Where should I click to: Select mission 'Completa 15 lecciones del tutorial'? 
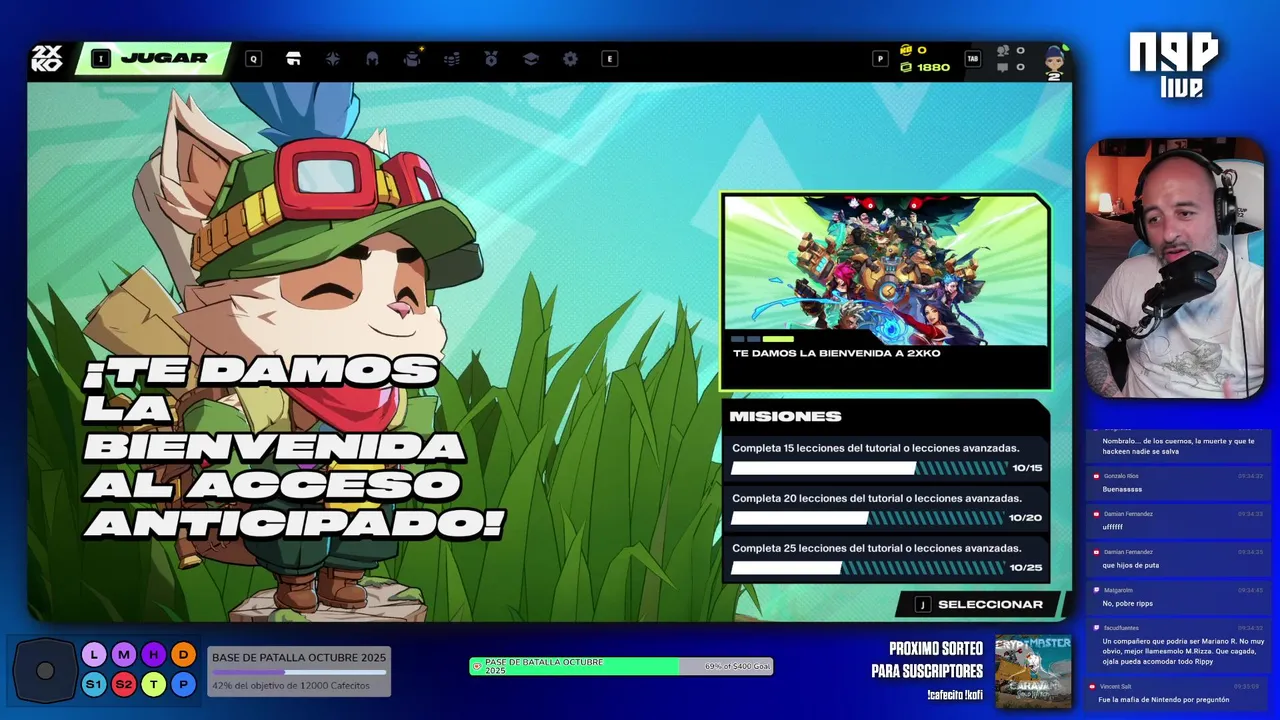885,459
